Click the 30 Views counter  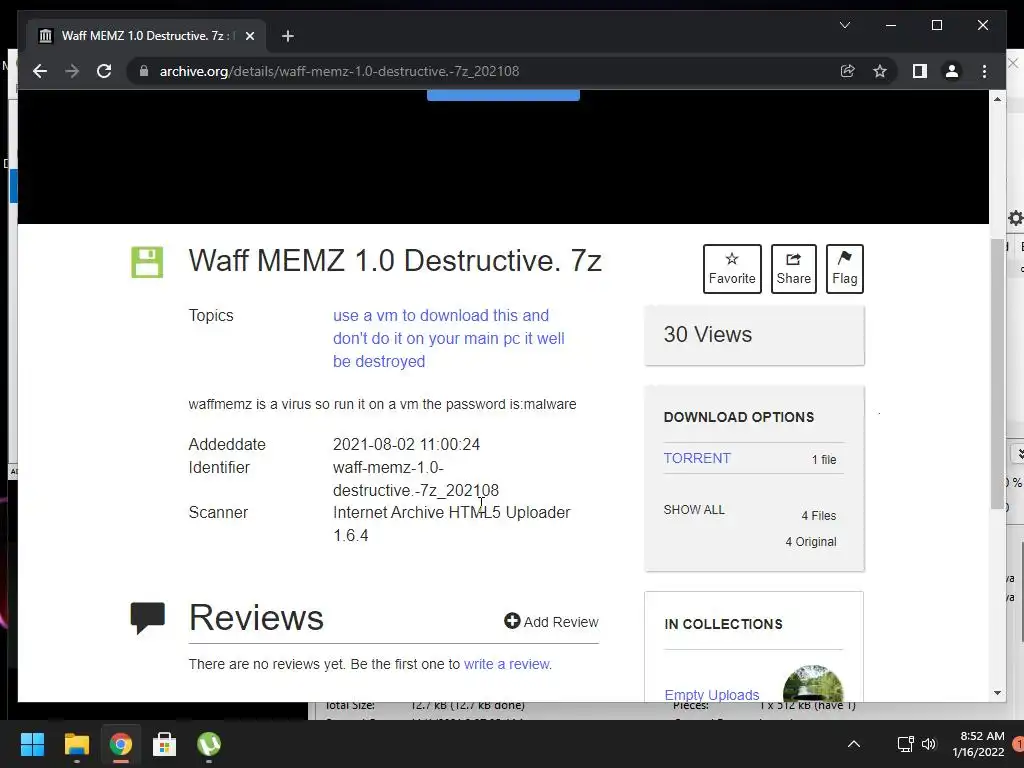(708, 334)
